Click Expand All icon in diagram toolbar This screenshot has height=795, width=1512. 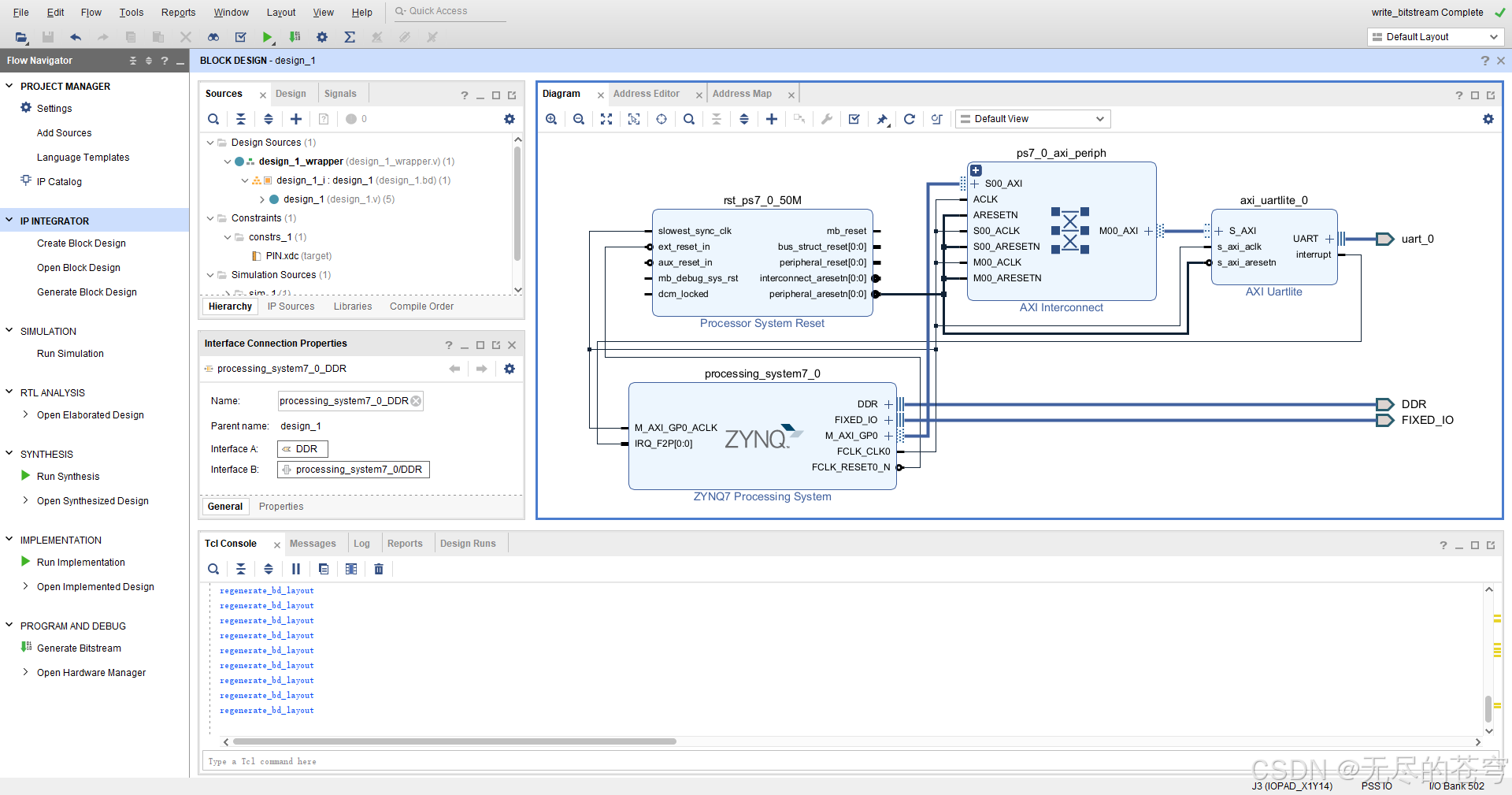[744, 119]
